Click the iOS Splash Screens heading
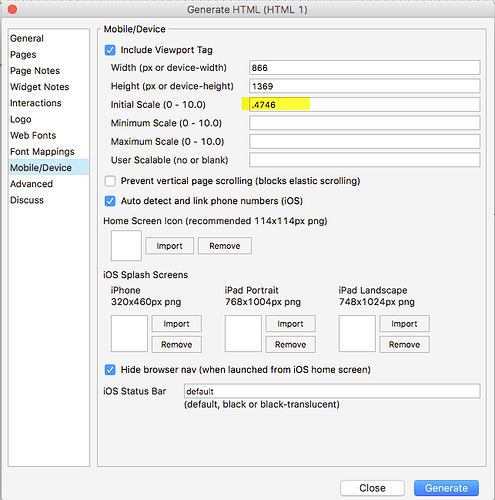495x500 pixels. click(146, 275)
